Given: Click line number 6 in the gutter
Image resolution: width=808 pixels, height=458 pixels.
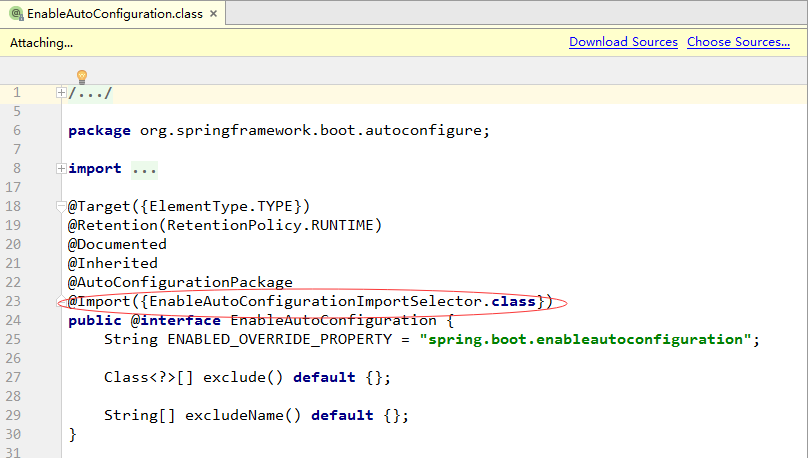Looking at the screenshot, I should (x=17, y=130).
